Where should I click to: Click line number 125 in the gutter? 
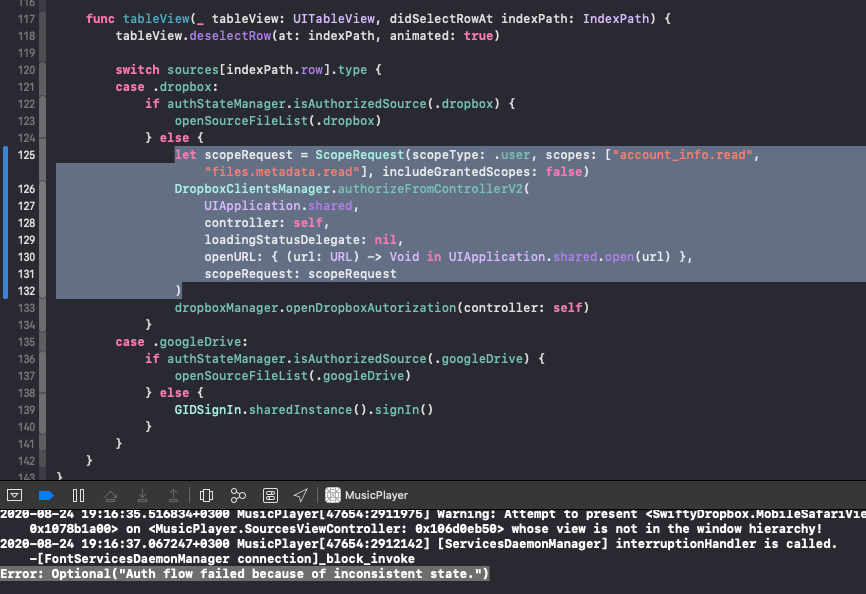[x=26, y=155]
